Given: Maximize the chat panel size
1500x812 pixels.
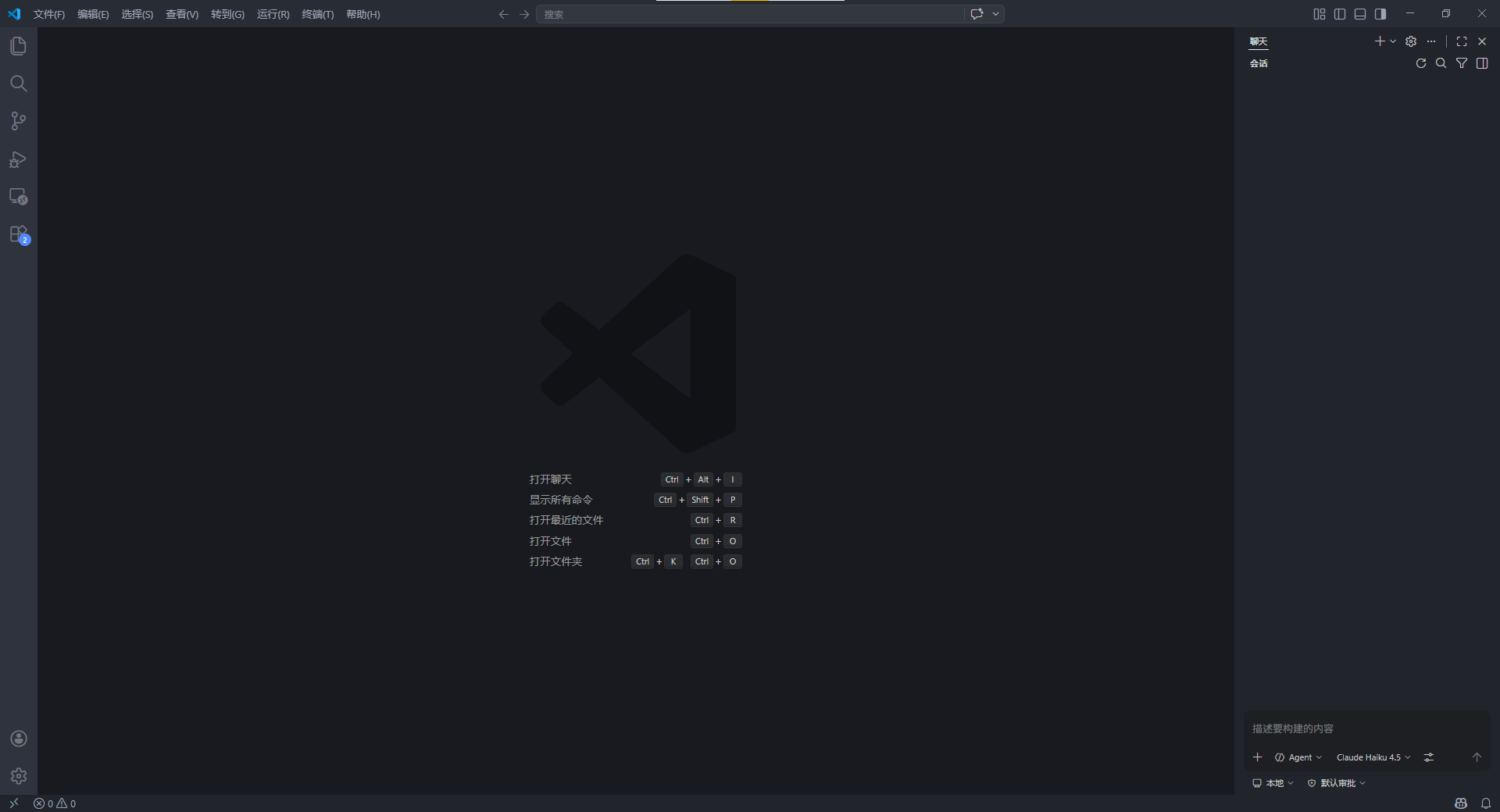Looking at the screenshot, I should click(x=1461, y=41).
